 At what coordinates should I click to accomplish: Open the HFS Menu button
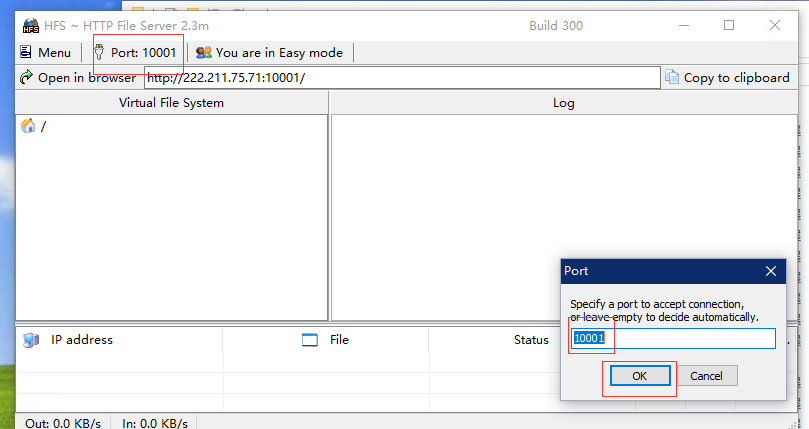pos(46,52)
